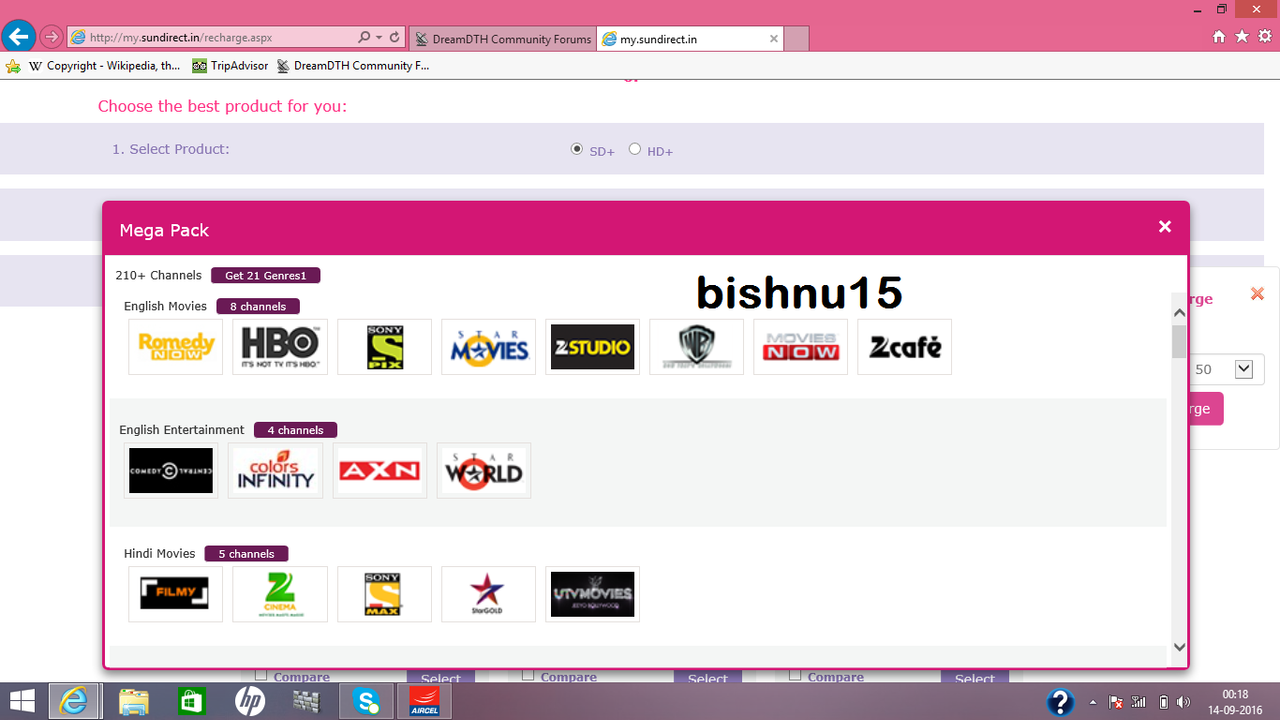Click the 8 channels badge
The width and height of the screenshot is (1280, 720).
point(258,306)
